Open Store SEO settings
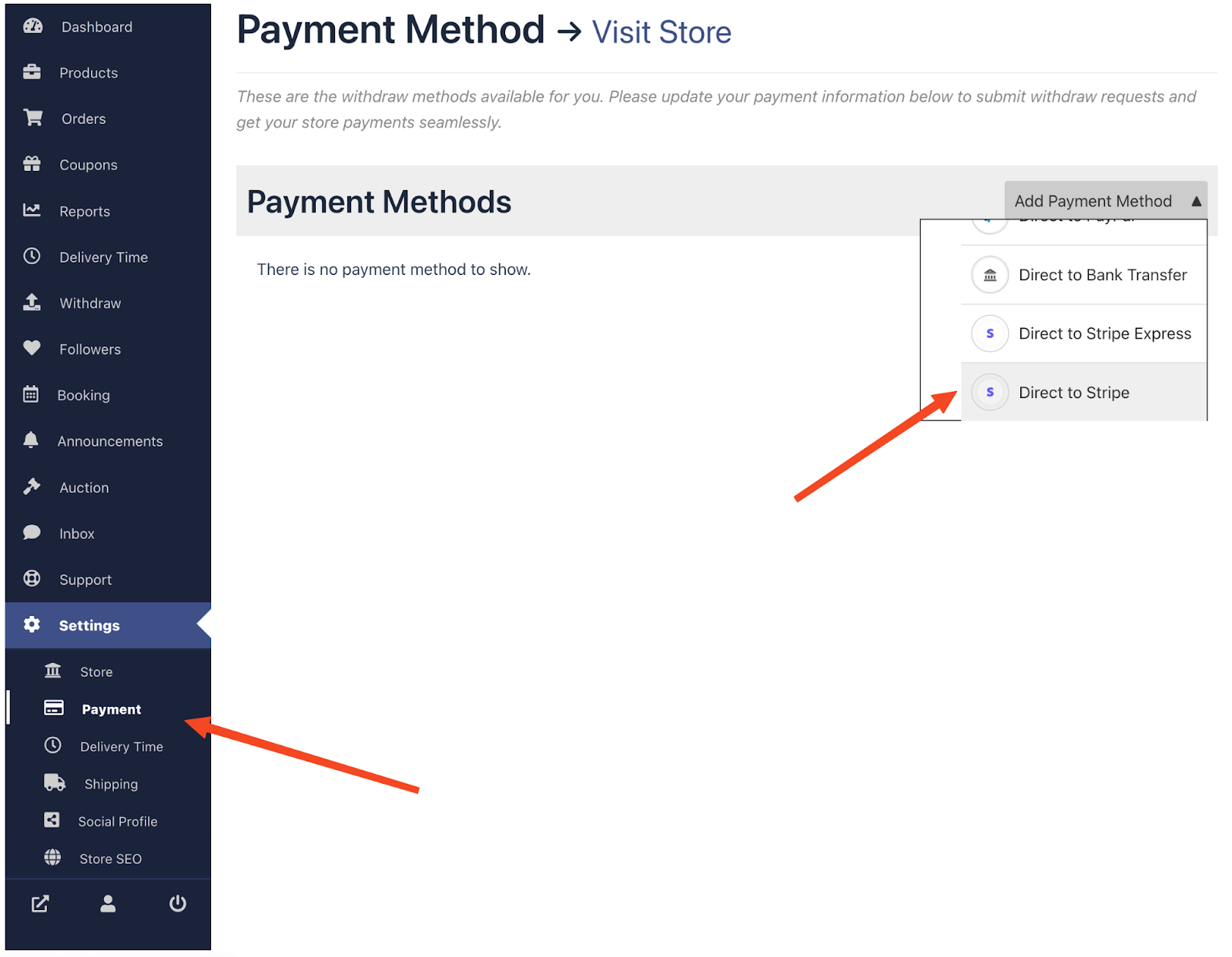 click(x=110, y=858)
